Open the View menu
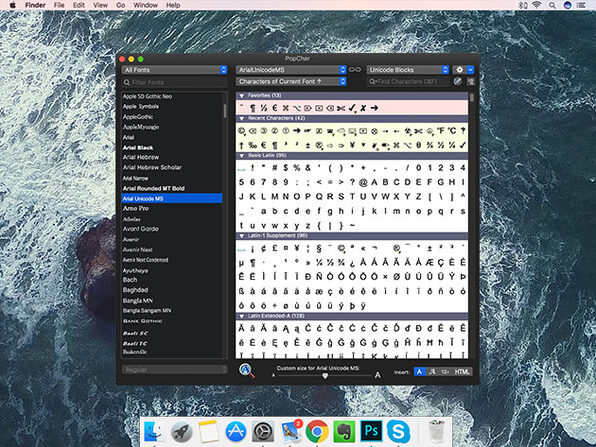596x447 pixels. [100, 5]
